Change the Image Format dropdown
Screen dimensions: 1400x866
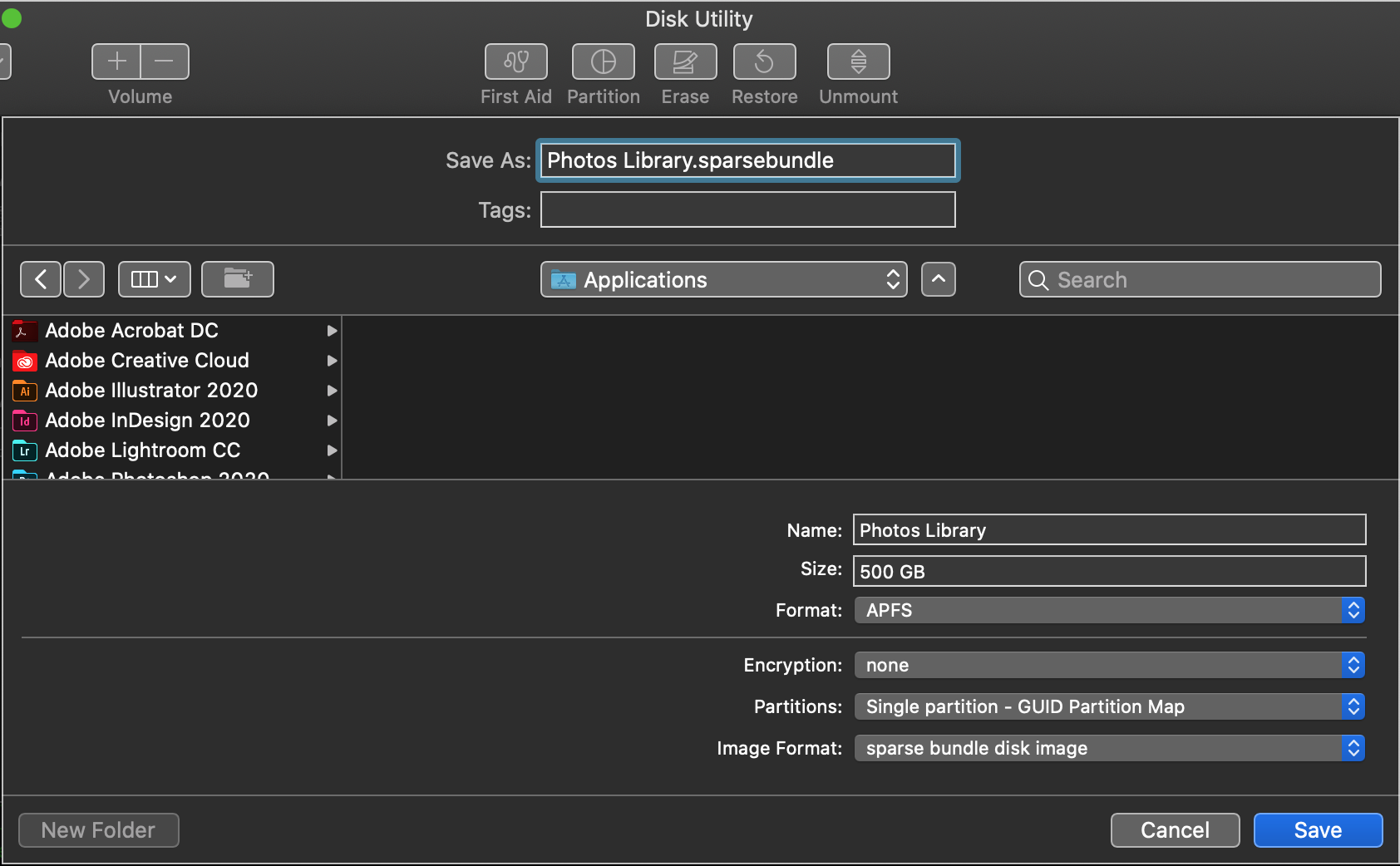[1109, 748]
